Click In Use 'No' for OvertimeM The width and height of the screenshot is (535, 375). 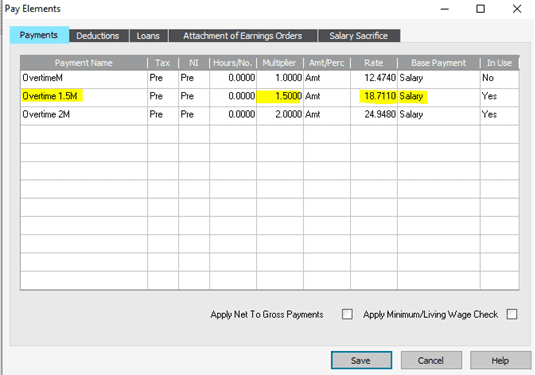500,78
